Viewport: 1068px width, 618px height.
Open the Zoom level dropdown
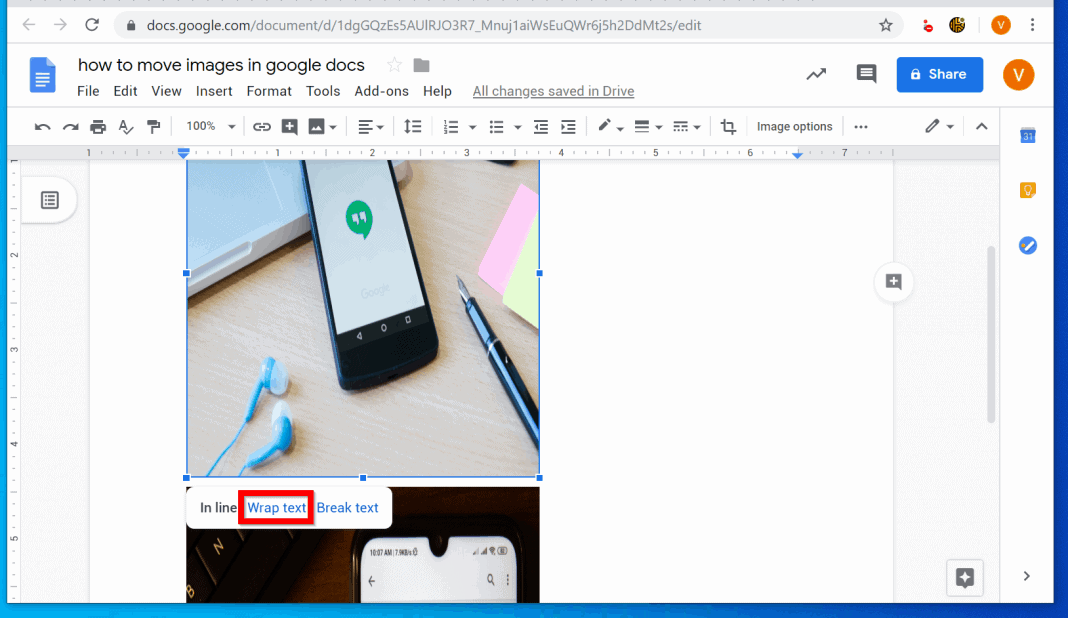[208, 126]
